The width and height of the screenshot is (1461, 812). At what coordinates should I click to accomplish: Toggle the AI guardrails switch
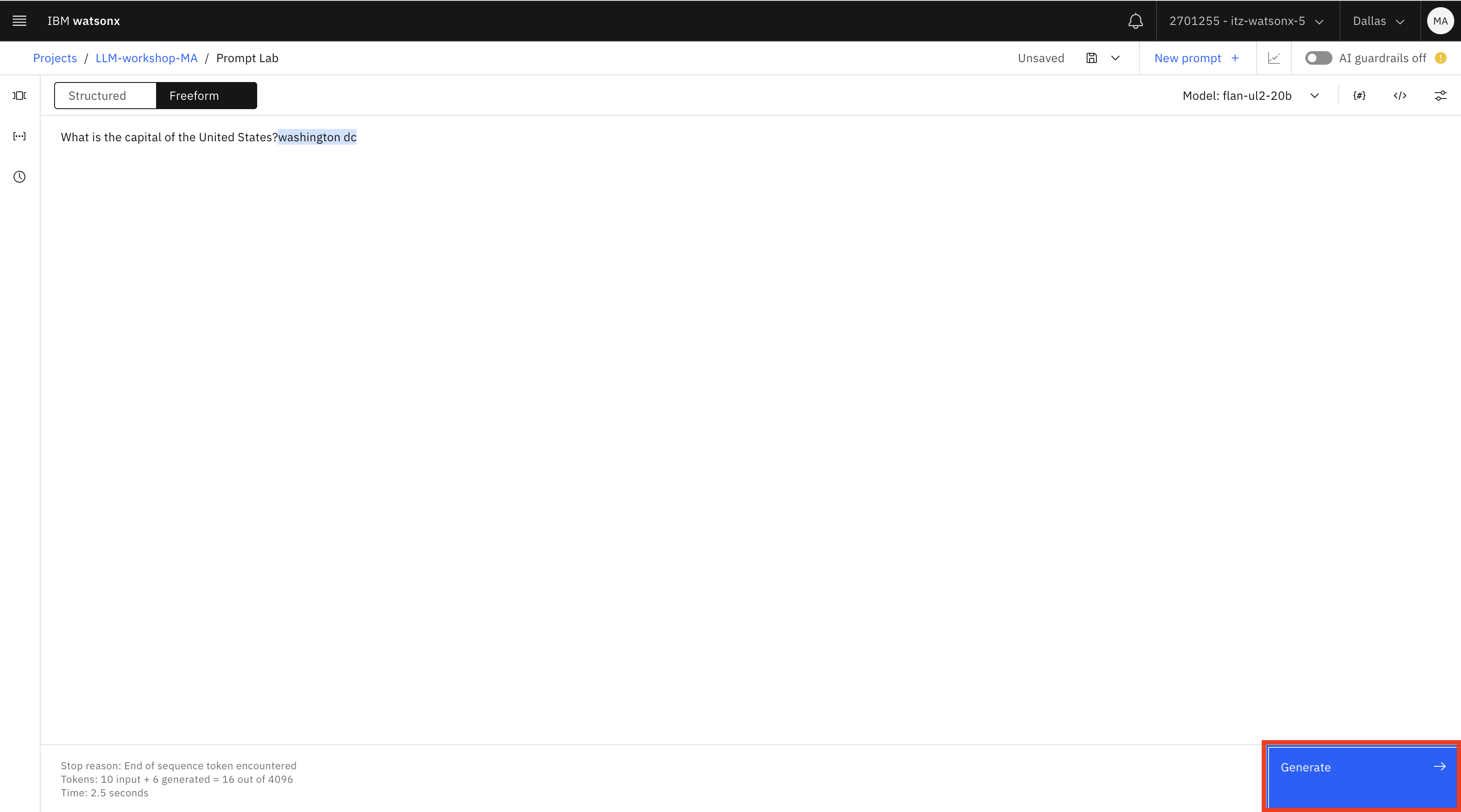(1318, 58)
